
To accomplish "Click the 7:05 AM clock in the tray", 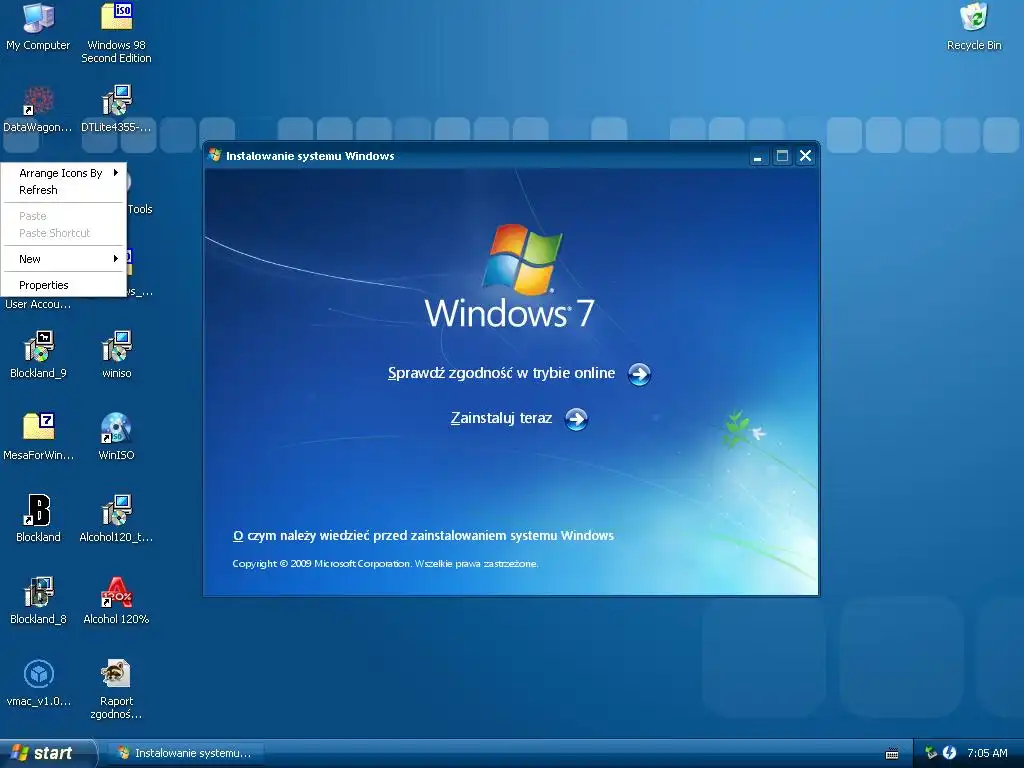I will coord(987,753).
